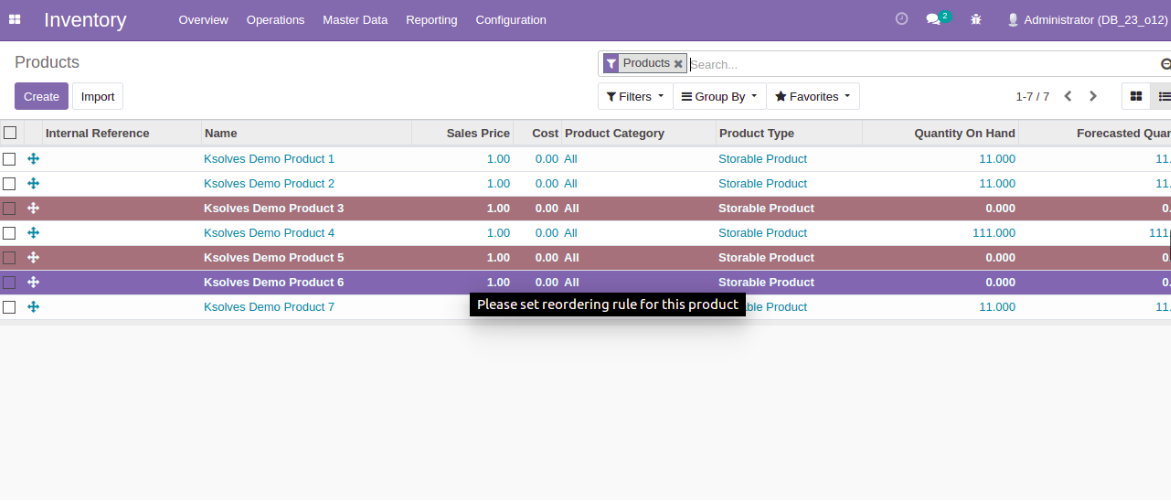Click Storable Product type of Product 2
Screen dimensions: 1171x501
click(762, 184)
